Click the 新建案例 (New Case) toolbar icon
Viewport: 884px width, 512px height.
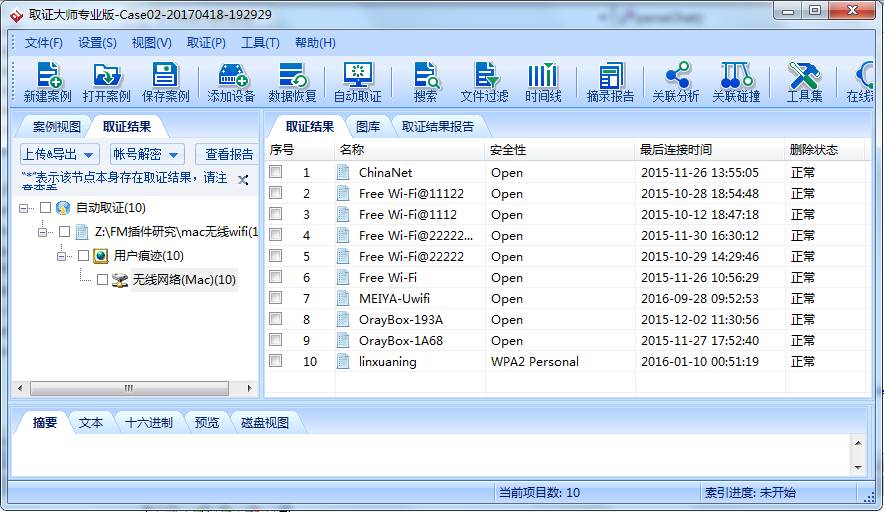point(47,82)
